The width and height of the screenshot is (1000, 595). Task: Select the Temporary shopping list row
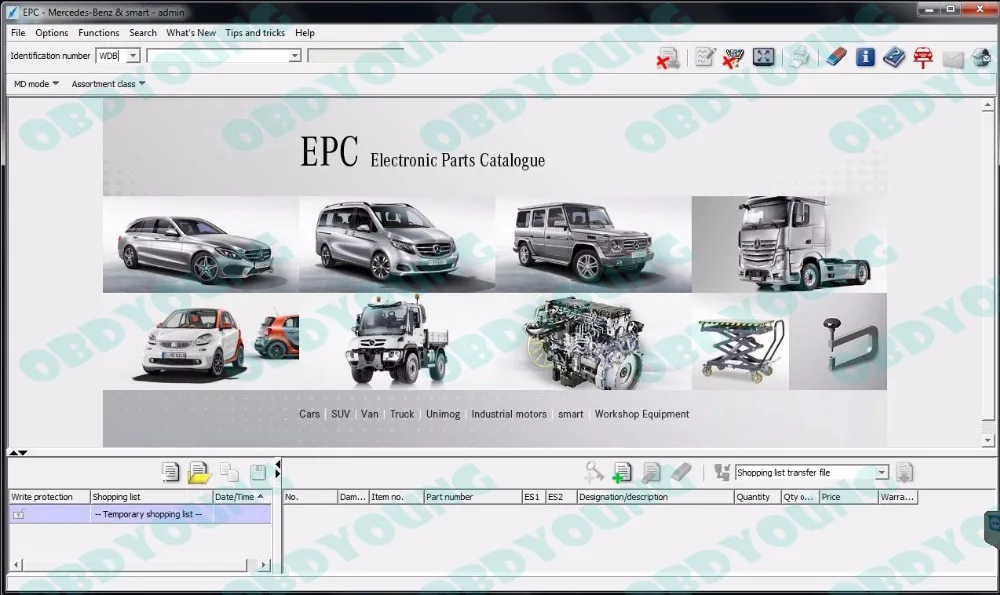click(140, 514)
